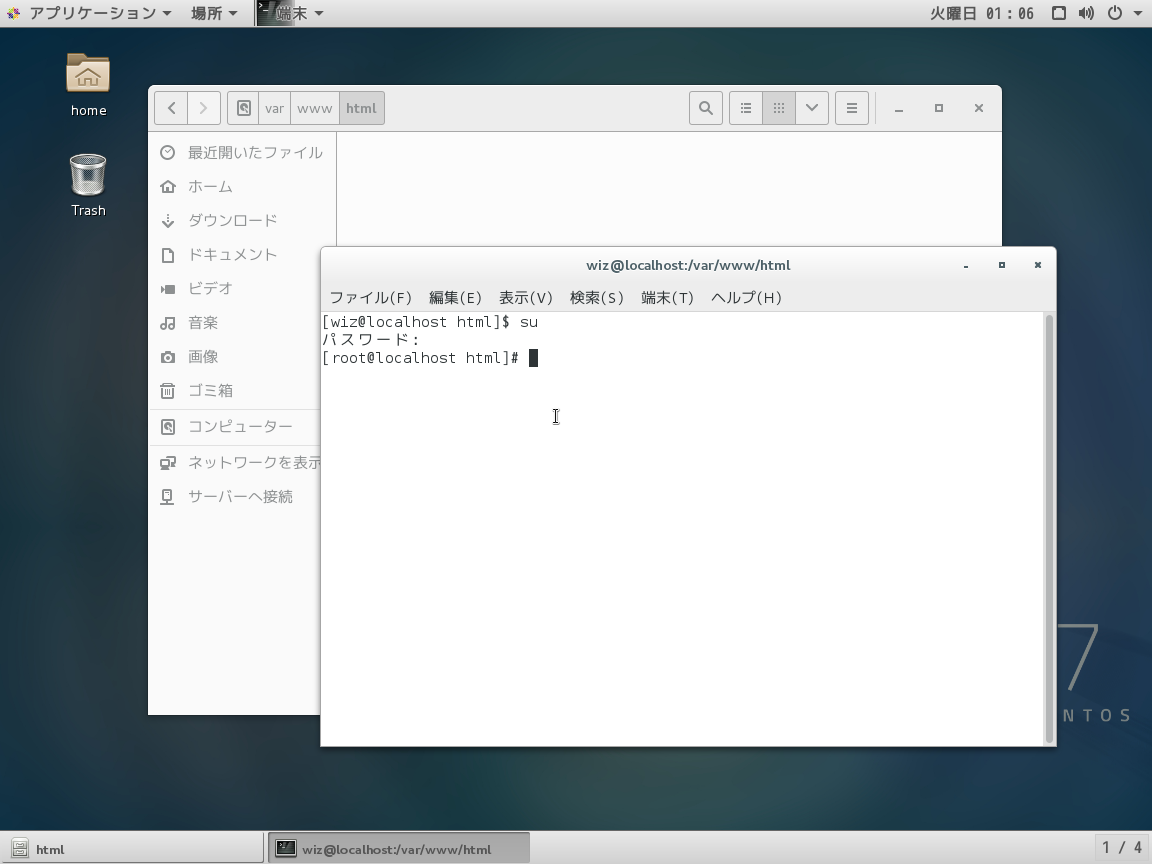Switch to wiz@localhost terminal taskbar button
The image size is (1152, 864).
point(399,849)
